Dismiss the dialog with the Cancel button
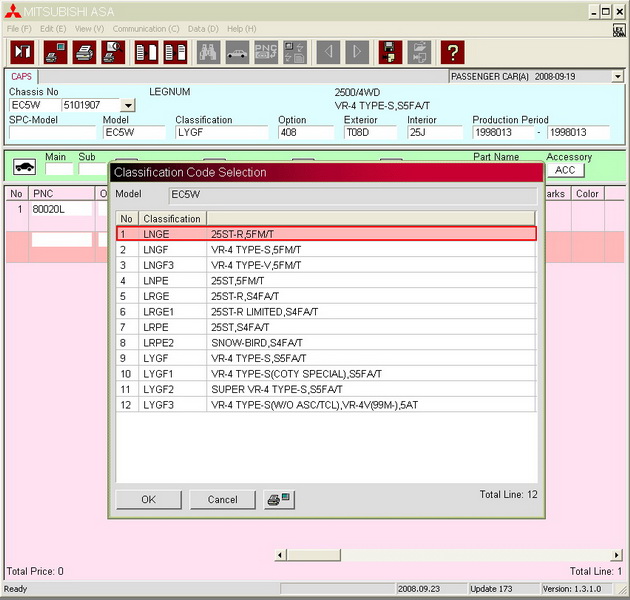The image size is (630, 600). tap(222, 500)
